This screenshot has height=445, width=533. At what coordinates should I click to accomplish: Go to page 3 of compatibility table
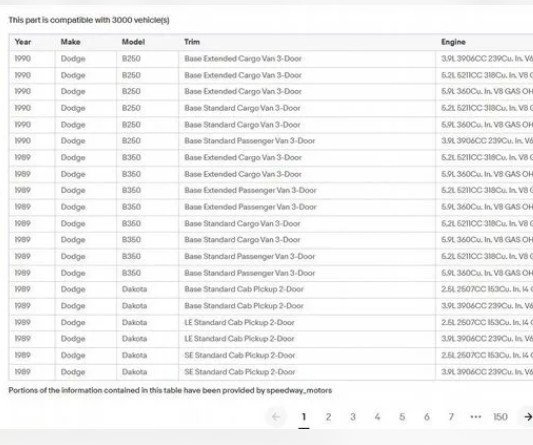tap(353, 417)
